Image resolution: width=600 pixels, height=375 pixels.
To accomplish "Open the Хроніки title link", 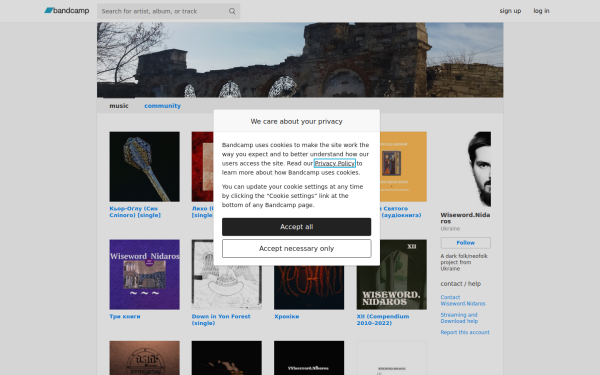I will tap(287, 316).
